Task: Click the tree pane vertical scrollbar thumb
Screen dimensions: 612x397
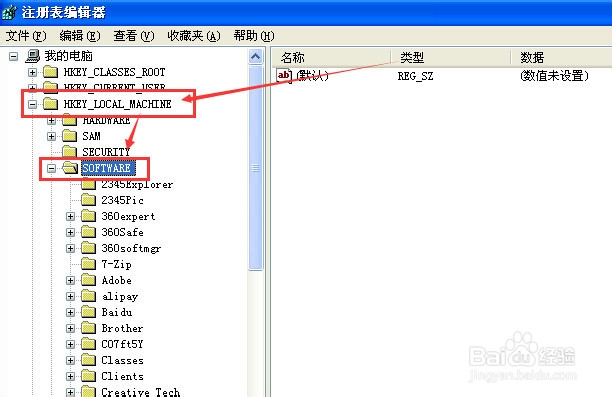Action: point(256,168)
